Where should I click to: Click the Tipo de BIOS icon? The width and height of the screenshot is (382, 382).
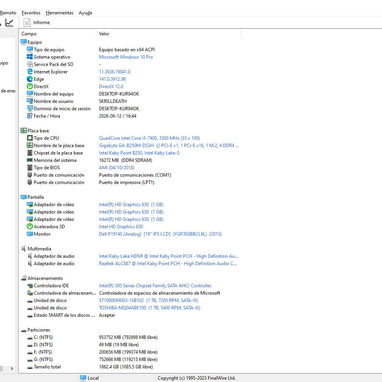30,167
